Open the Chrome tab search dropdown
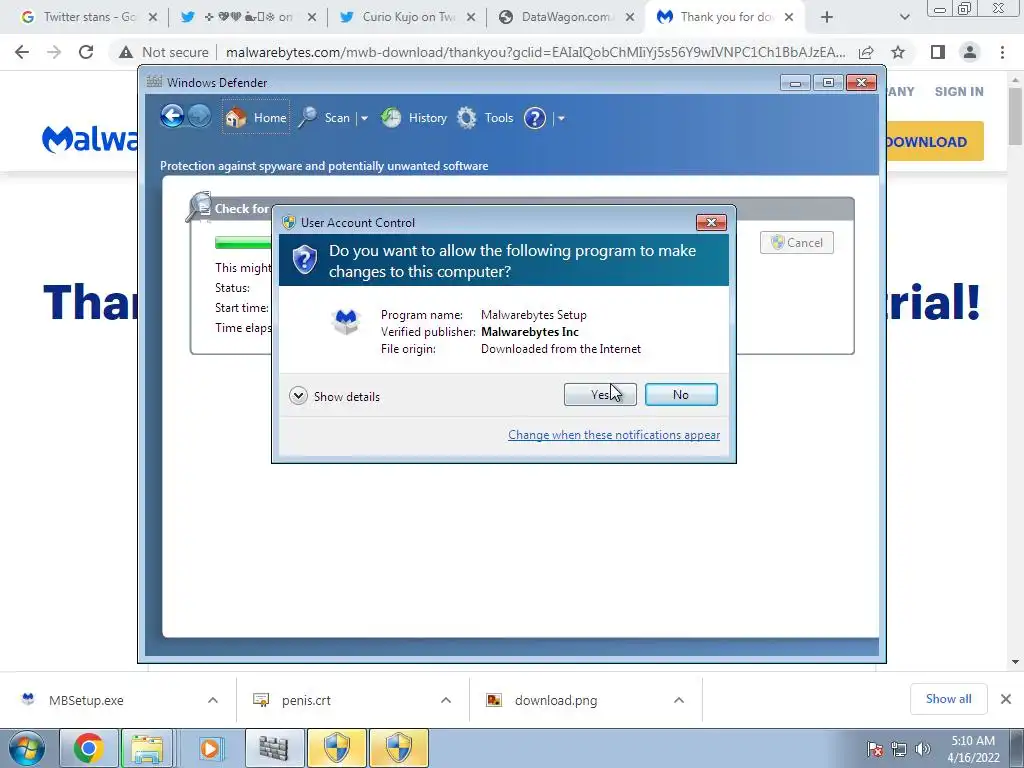 coord(904,18)
